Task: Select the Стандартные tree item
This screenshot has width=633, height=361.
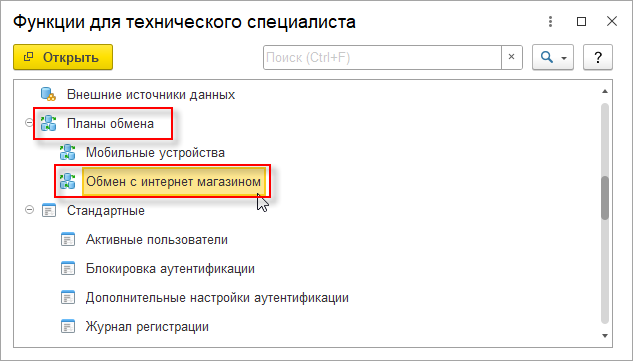Action: point(106,211)
